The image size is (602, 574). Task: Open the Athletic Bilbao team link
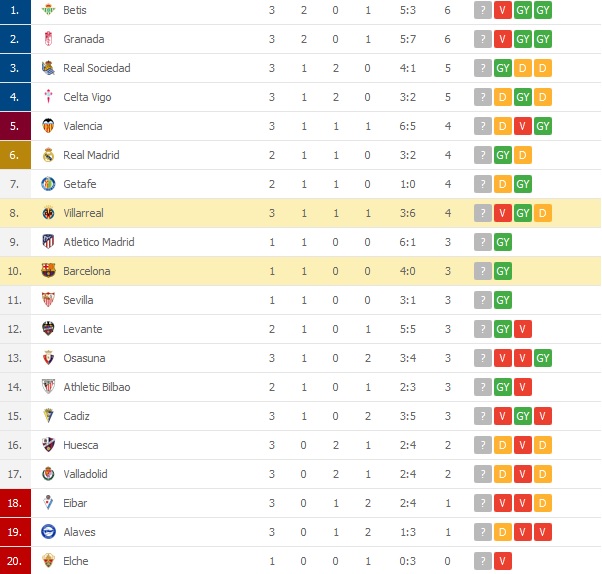click(x=97, y=387)
